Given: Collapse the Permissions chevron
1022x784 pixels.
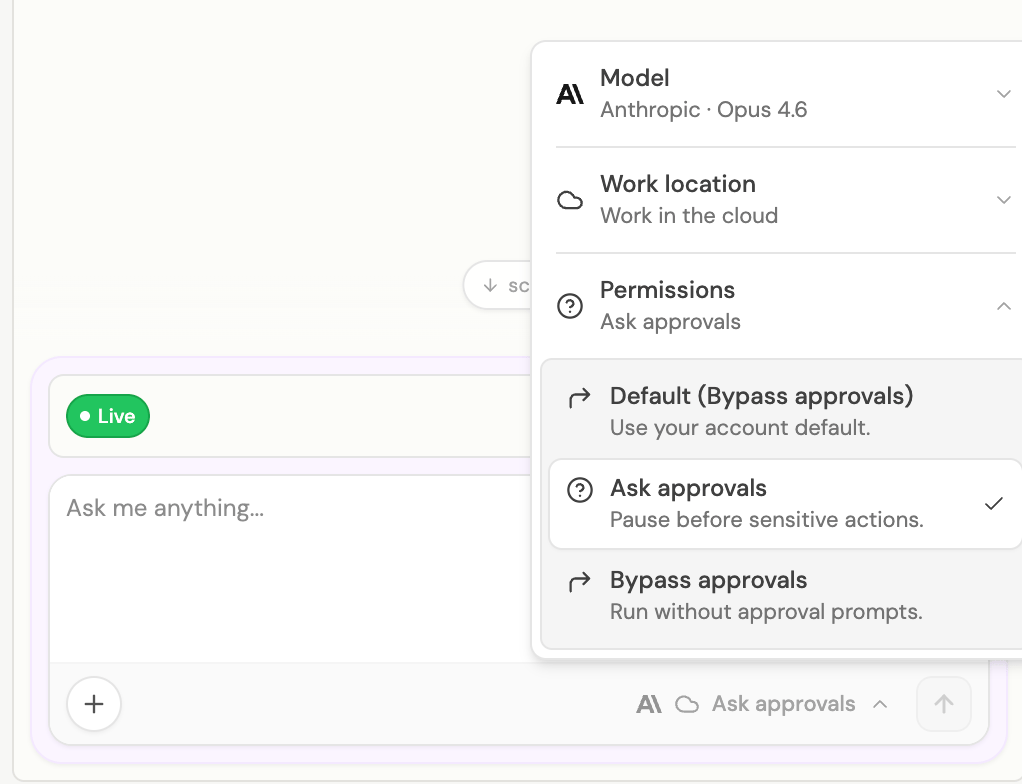Looking at the screenshot, I should pyautogui.click(x=1003, y=306).
